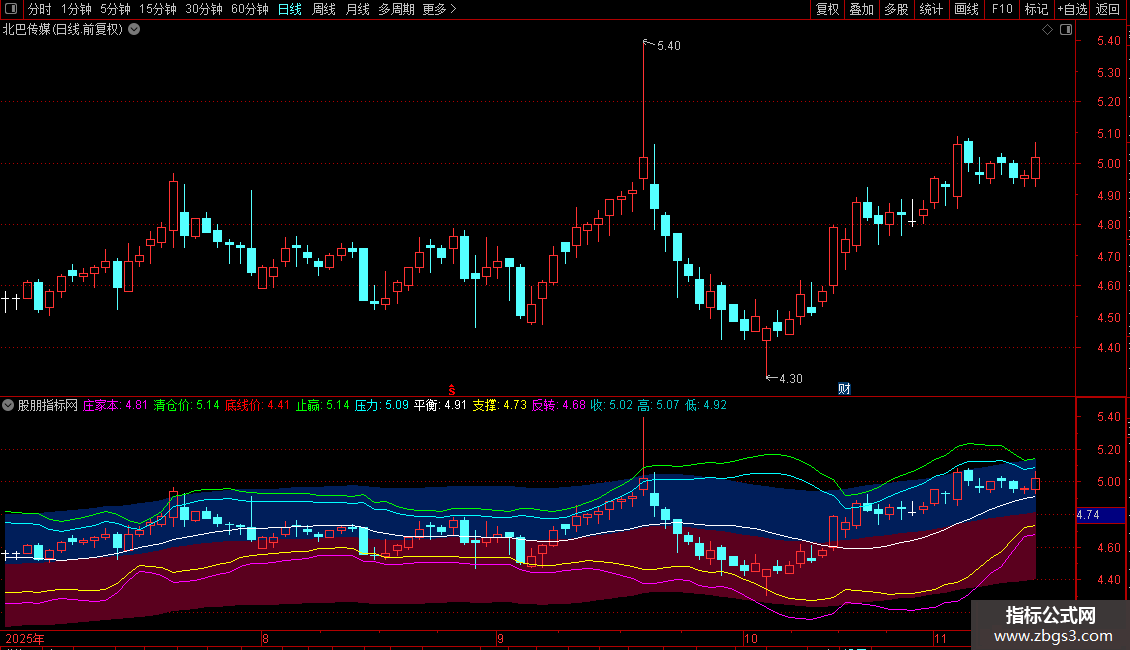
Task: Toggle the left panel icon in top-left corner
Action: pos(10,10)
